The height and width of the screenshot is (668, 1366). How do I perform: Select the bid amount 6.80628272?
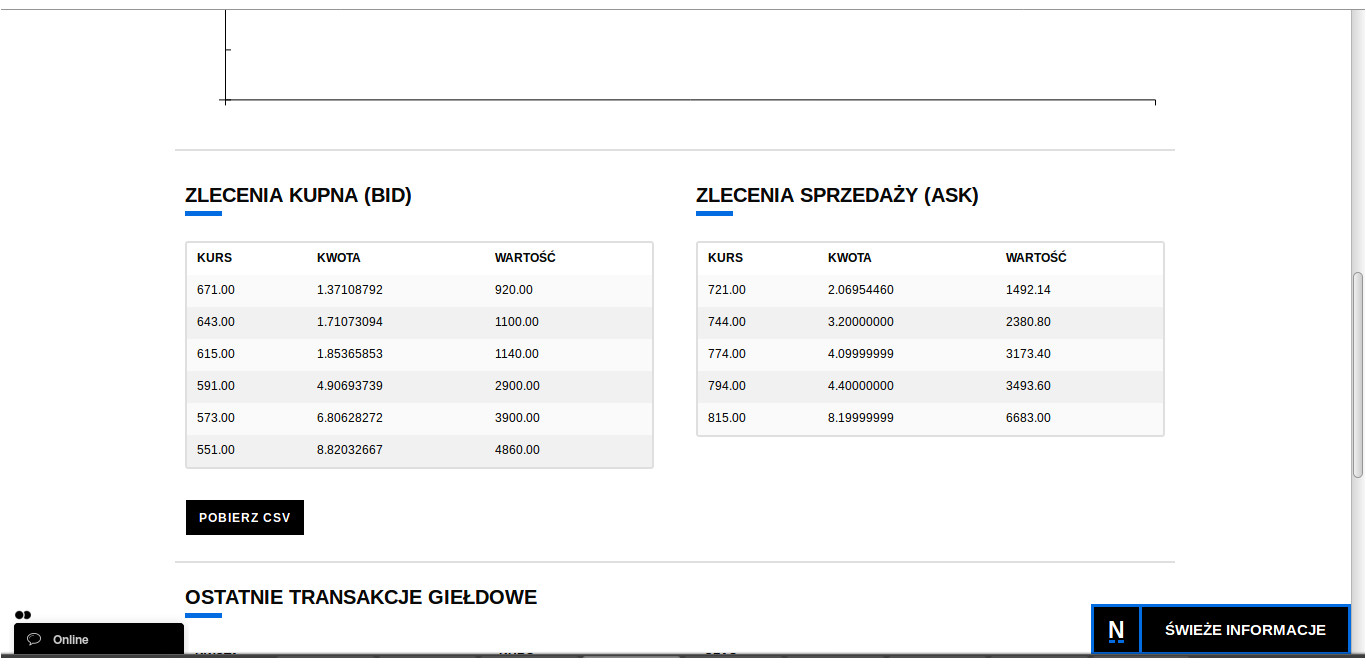pos(350,418)
